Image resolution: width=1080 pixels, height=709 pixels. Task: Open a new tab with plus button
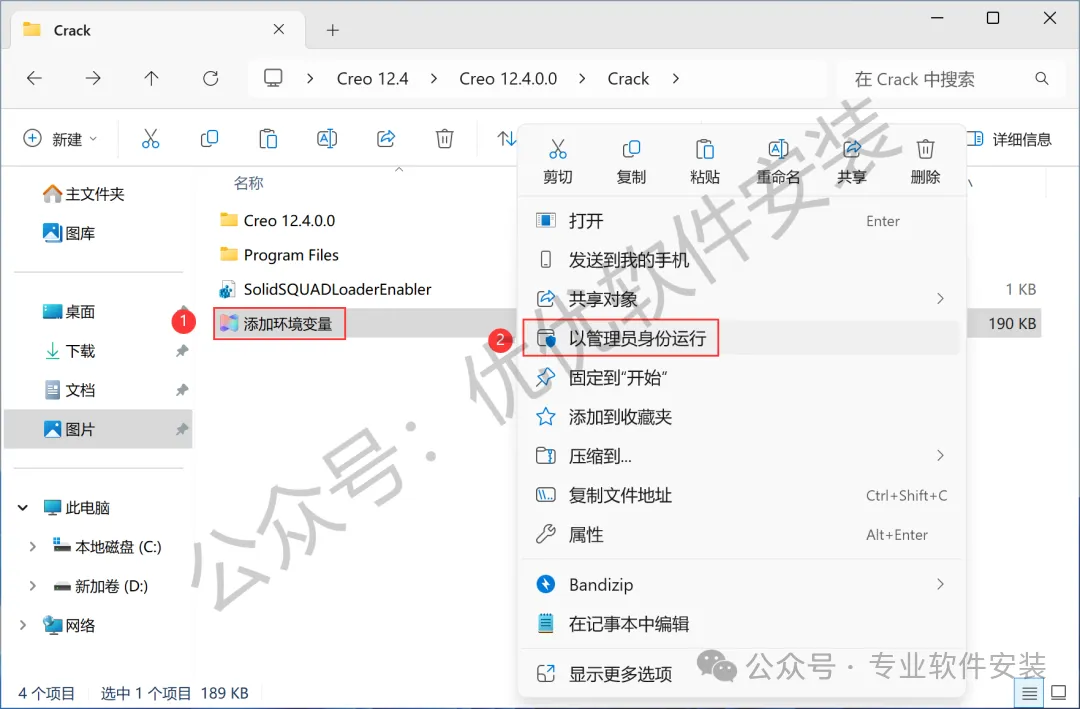coord(333,30)
